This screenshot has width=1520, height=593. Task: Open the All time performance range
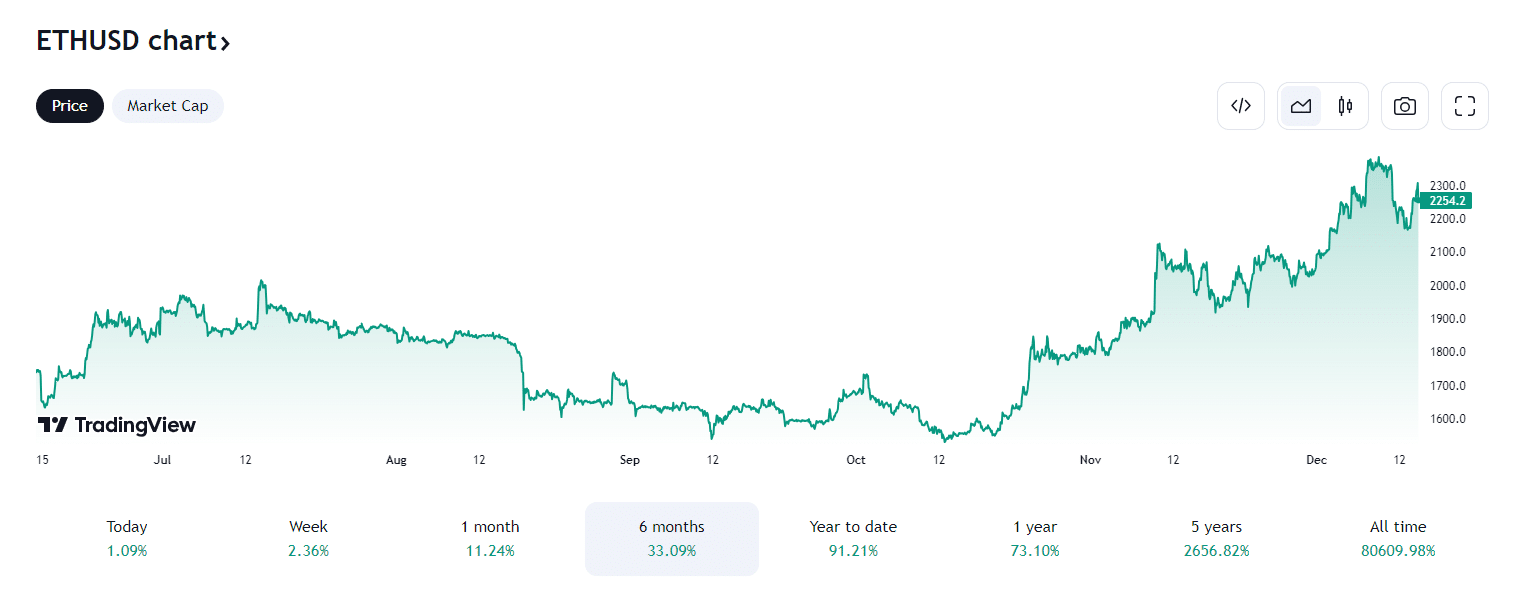(1398, 538)
